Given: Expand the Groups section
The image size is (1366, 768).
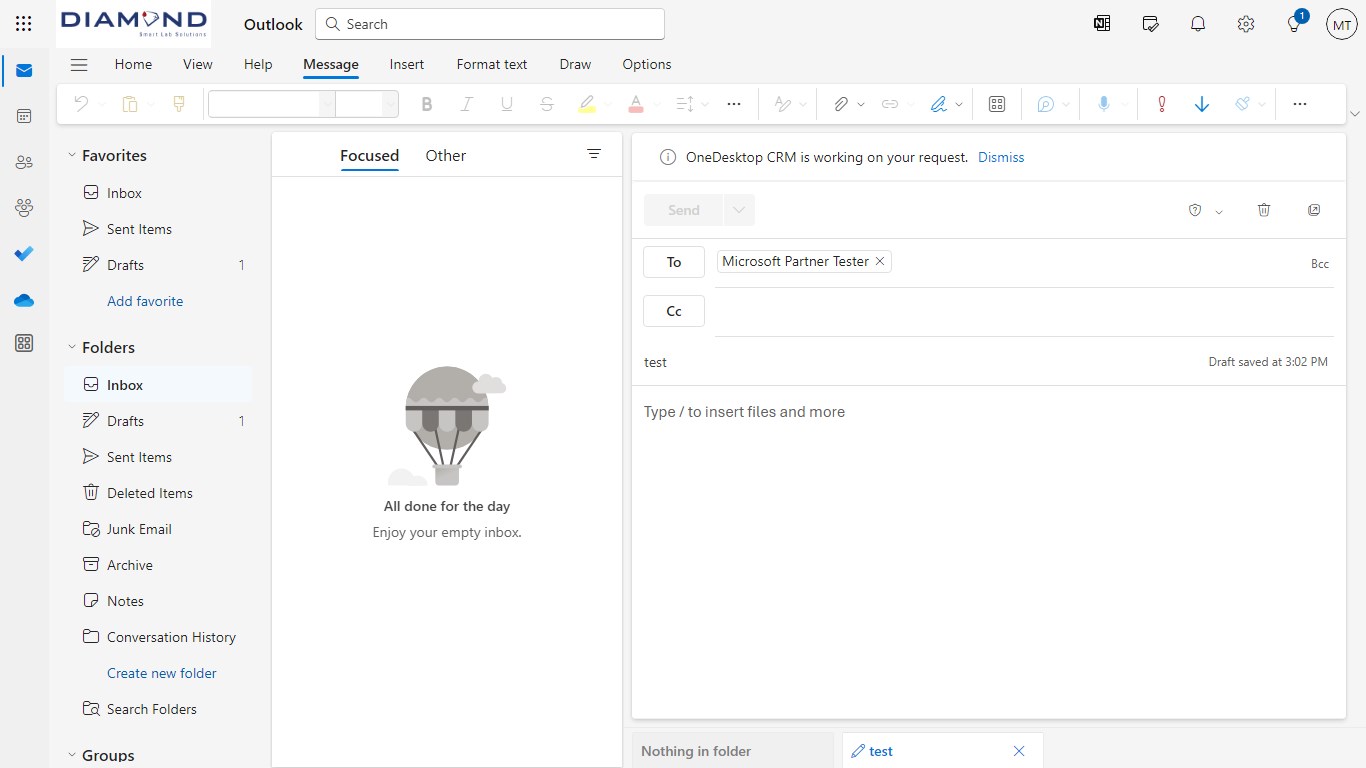Looking at the screenshot, I should (x=72, y=756).
